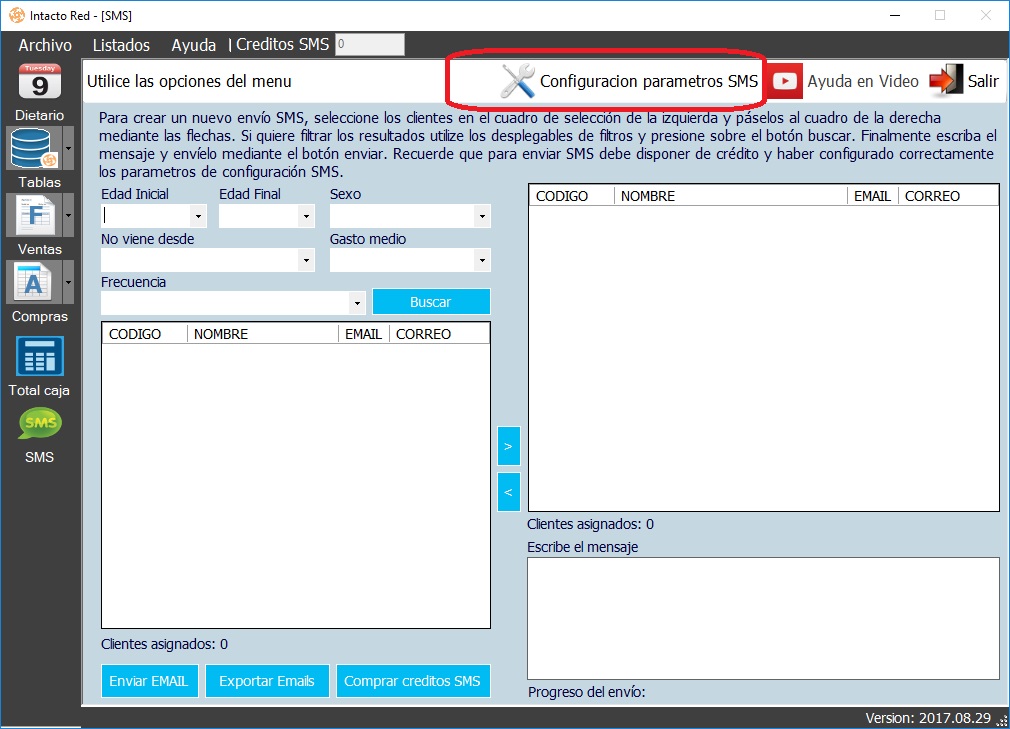1010x729 pixels.
Task: Open the Edad Inicial dropdown
Action: [x=198, y=216]
